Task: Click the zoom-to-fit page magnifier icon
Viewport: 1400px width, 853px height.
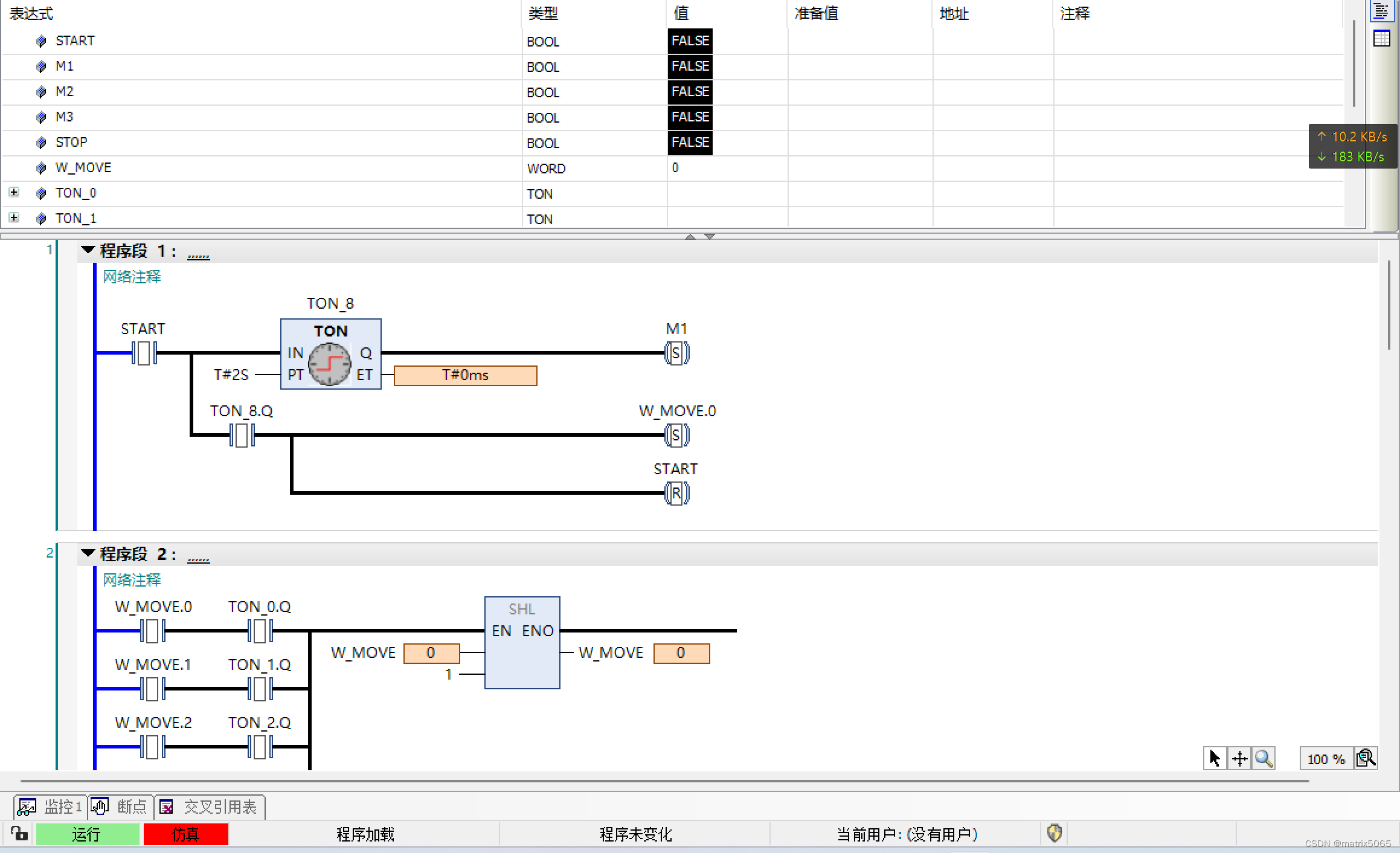Action: click(1366, 758)
